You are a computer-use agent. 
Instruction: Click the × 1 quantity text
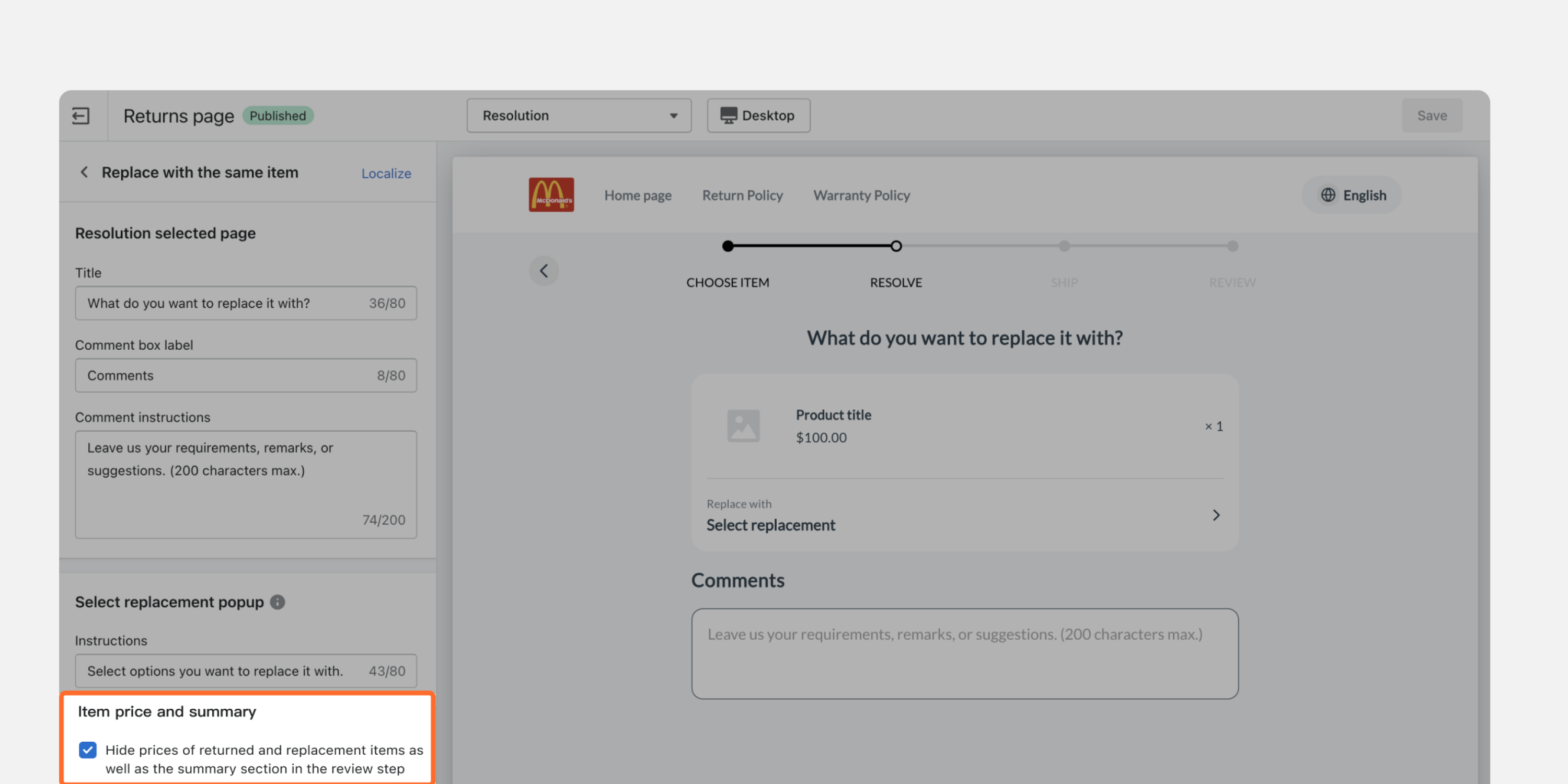point(1214,426)
